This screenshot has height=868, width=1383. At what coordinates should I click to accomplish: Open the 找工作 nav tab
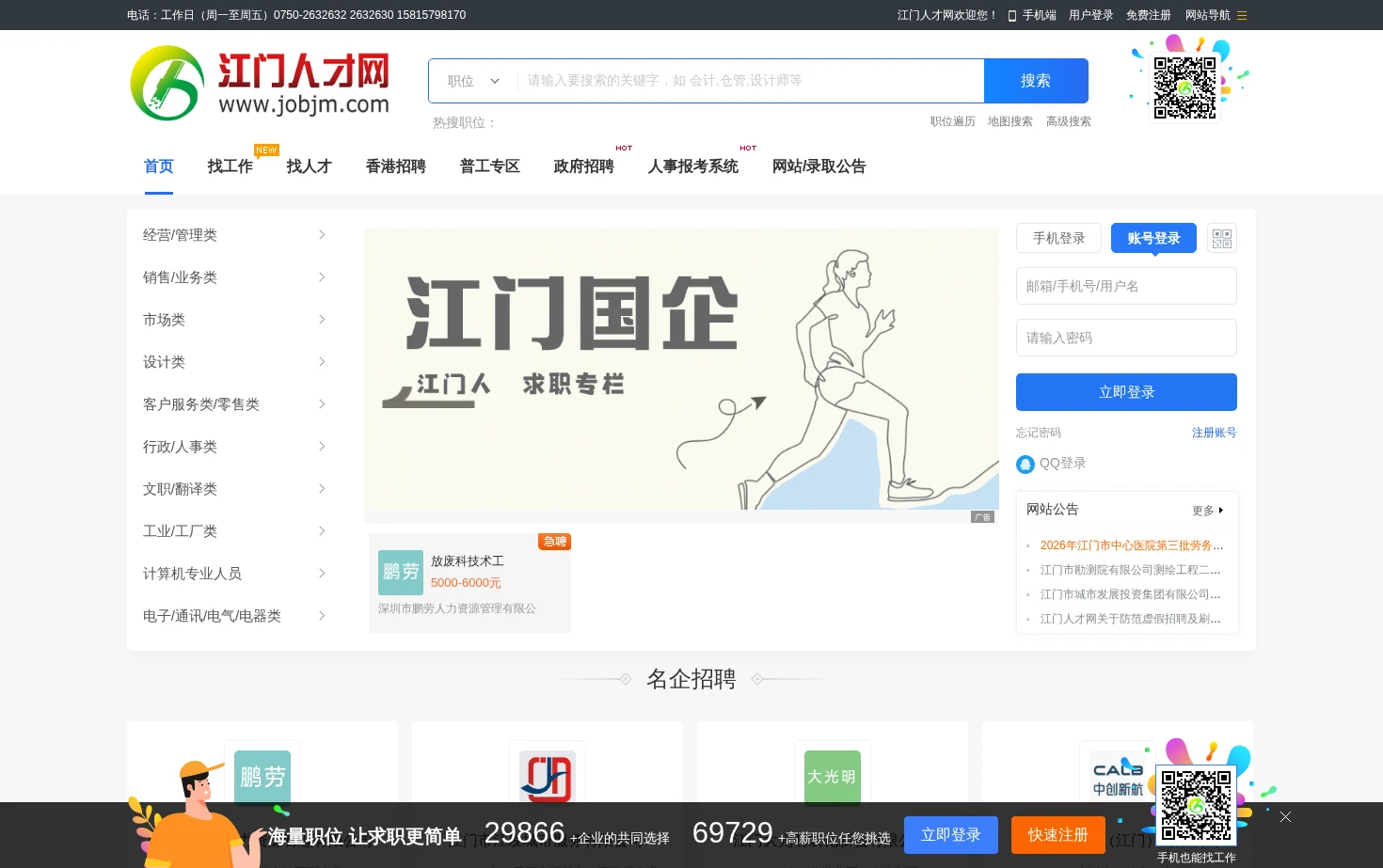pos(230,166)
